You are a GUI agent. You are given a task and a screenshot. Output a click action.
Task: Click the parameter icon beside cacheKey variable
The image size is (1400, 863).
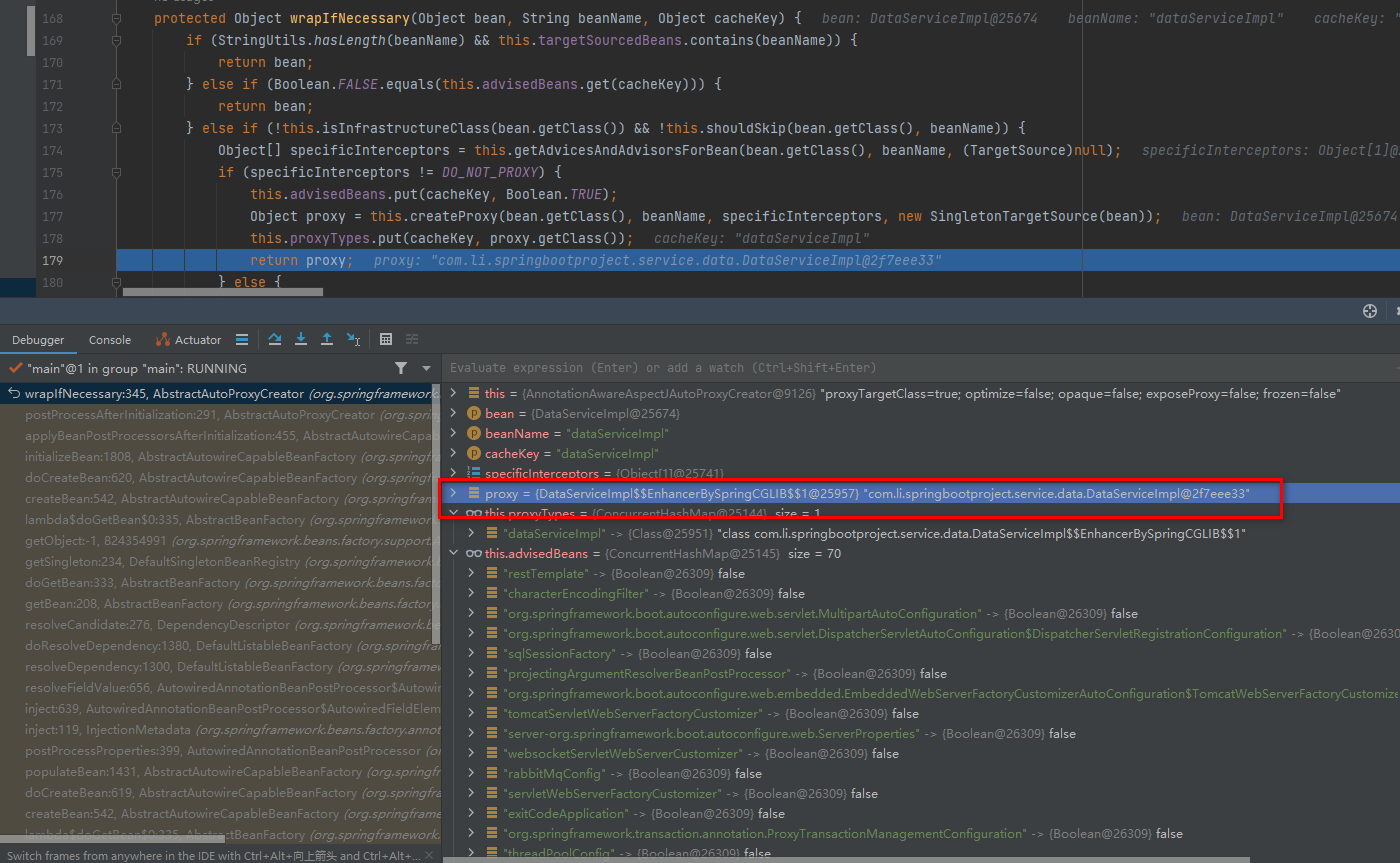[475, 454]
